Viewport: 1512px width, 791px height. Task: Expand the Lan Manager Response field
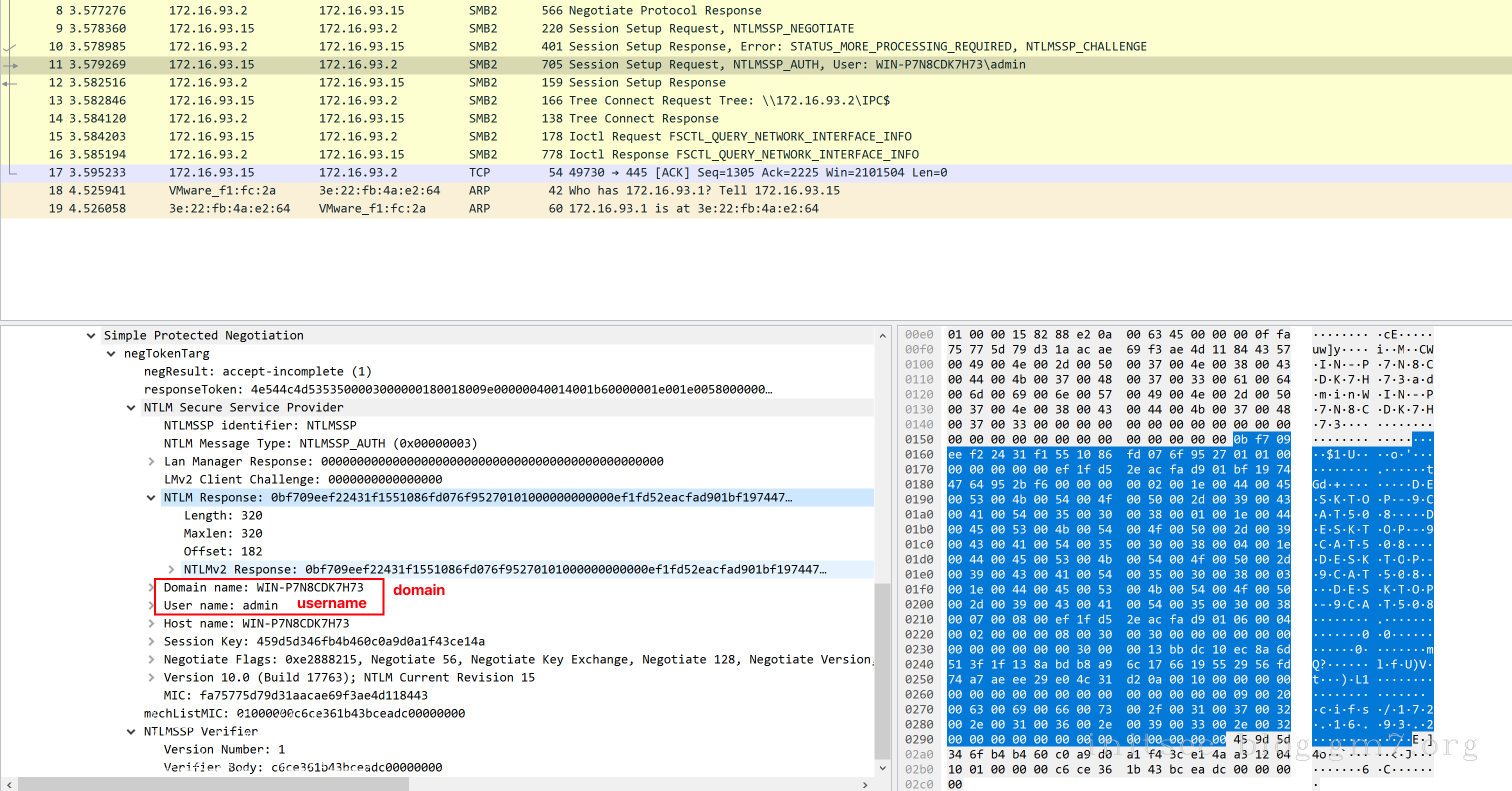point(151,462)
